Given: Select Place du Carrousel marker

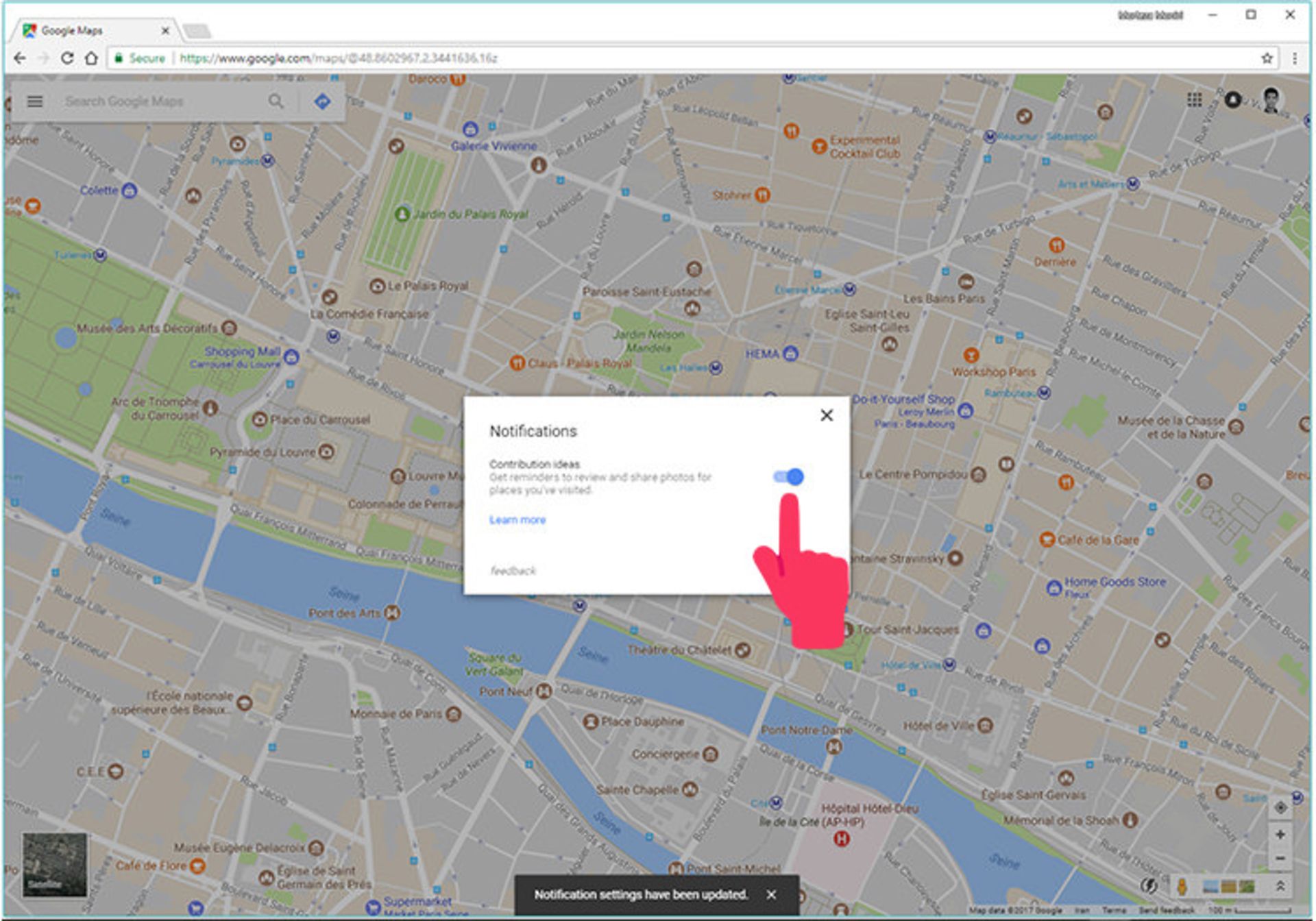Looking at the screenshot, I should click(x=259, y=419).
